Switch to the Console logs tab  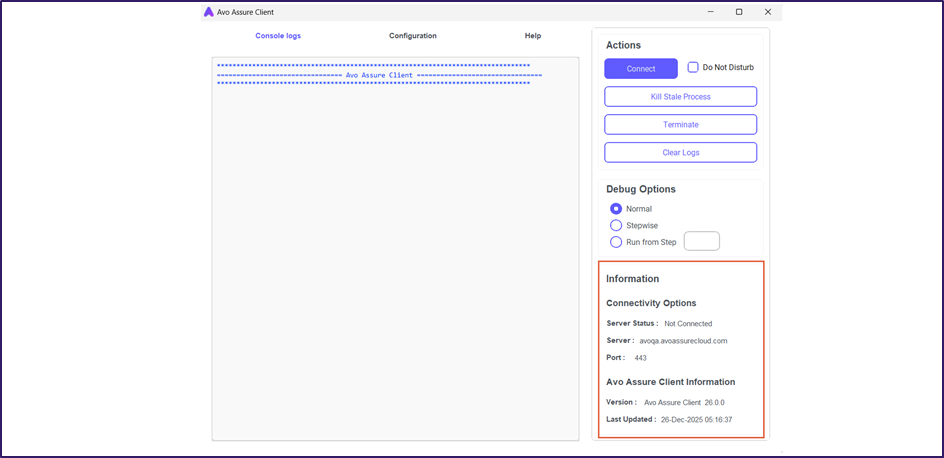[278, 36]
